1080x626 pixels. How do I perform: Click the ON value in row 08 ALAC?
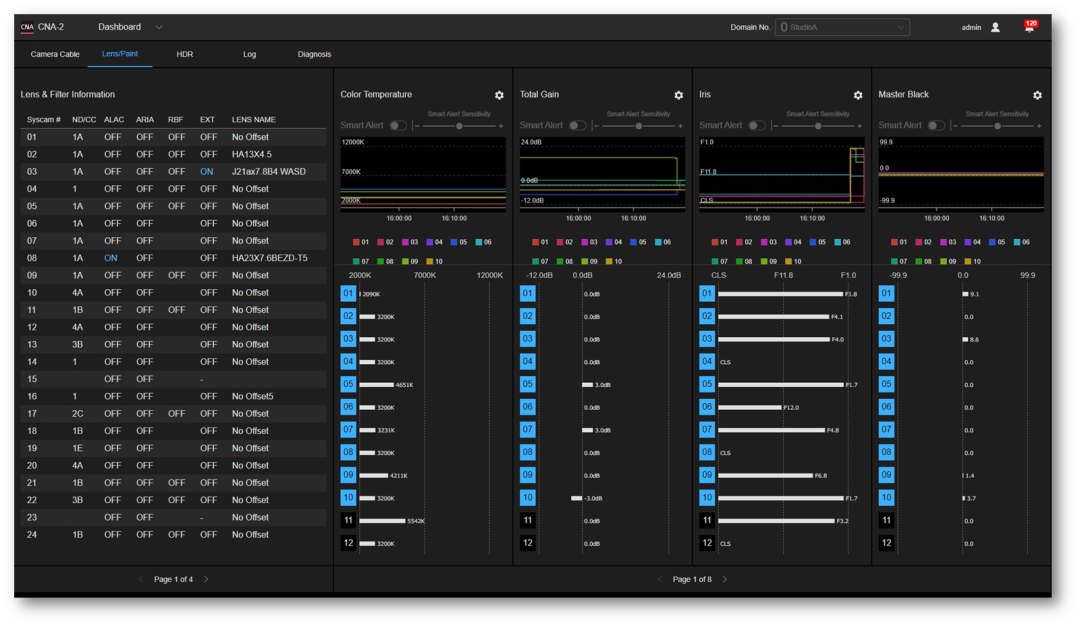click(x=111, y=258)
